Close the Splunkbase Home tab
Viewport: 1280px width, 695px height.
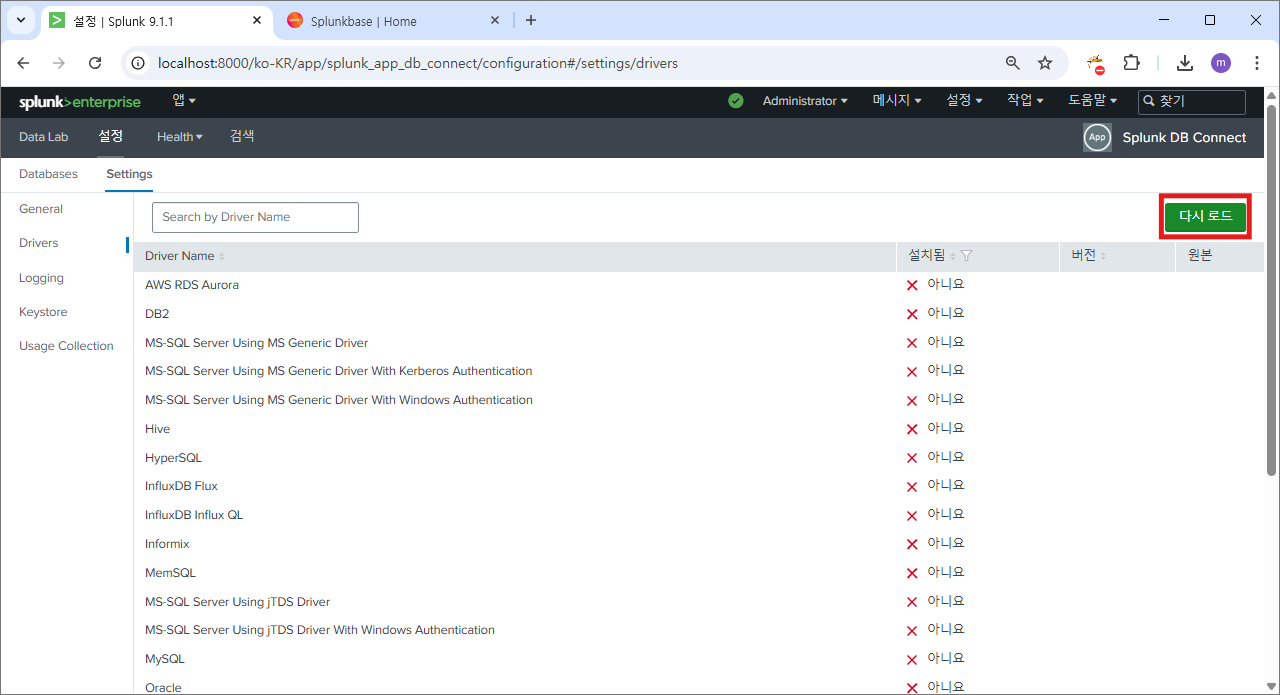pyautogui.click(x=495, y=20)
